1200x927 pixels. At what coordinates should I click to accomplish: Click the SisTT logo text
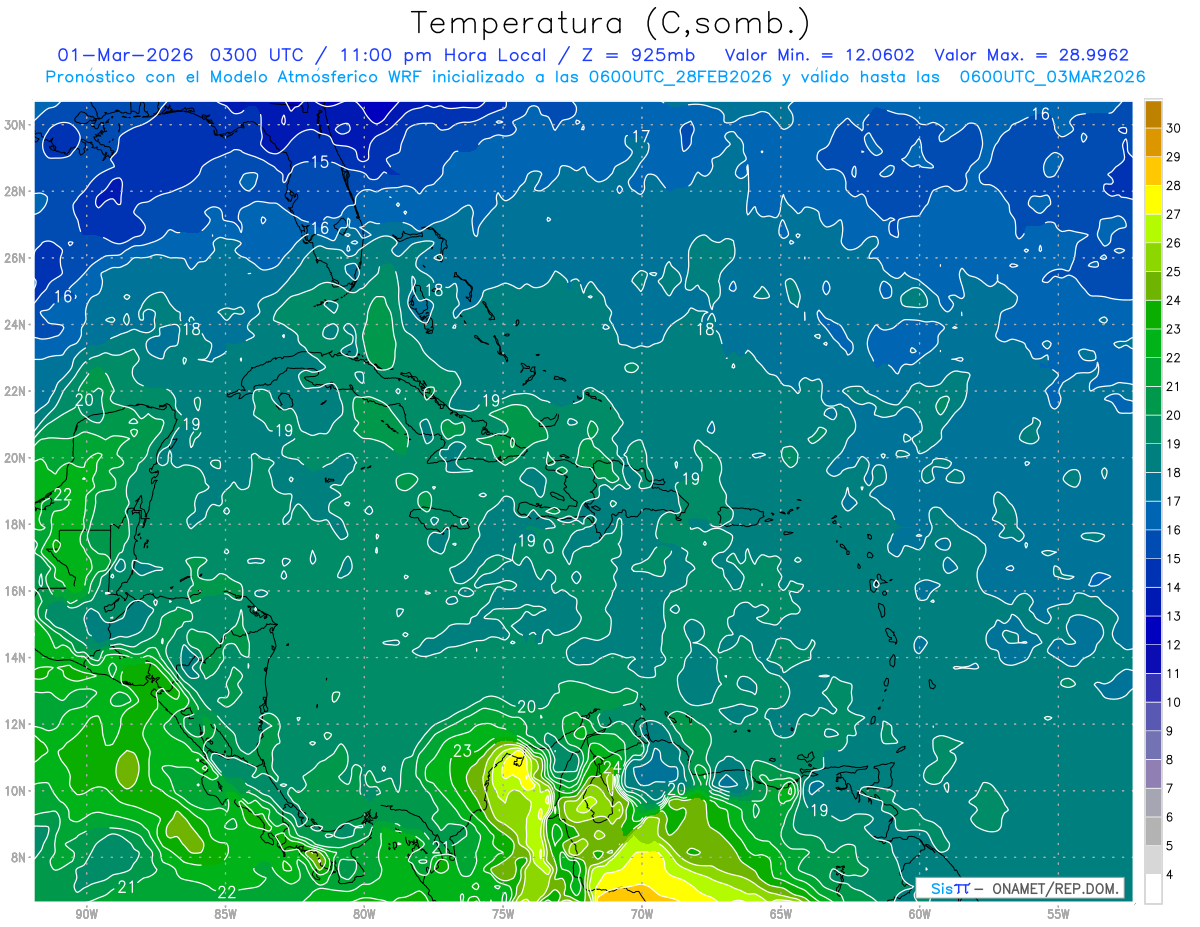(x=949, y=888)
